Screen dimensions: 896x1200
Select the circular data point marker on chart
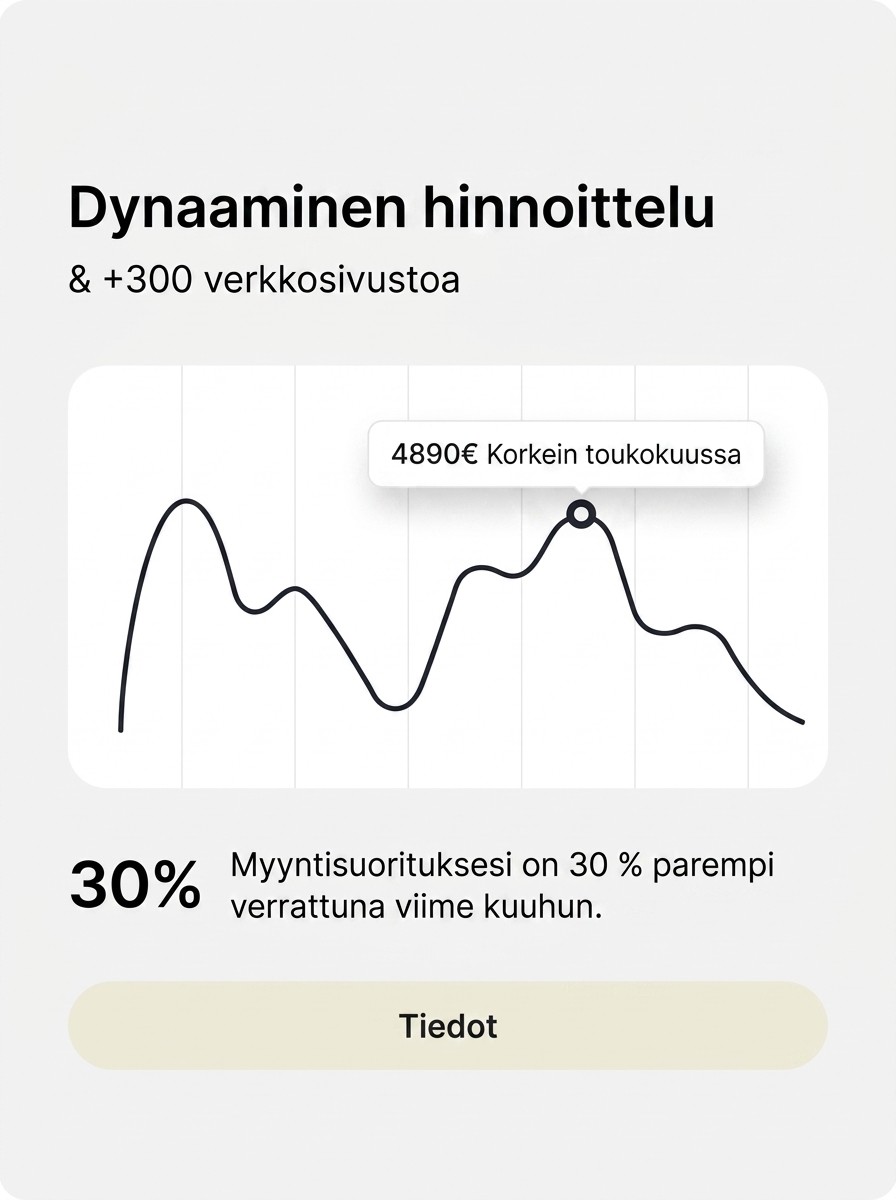pos(581,514)
